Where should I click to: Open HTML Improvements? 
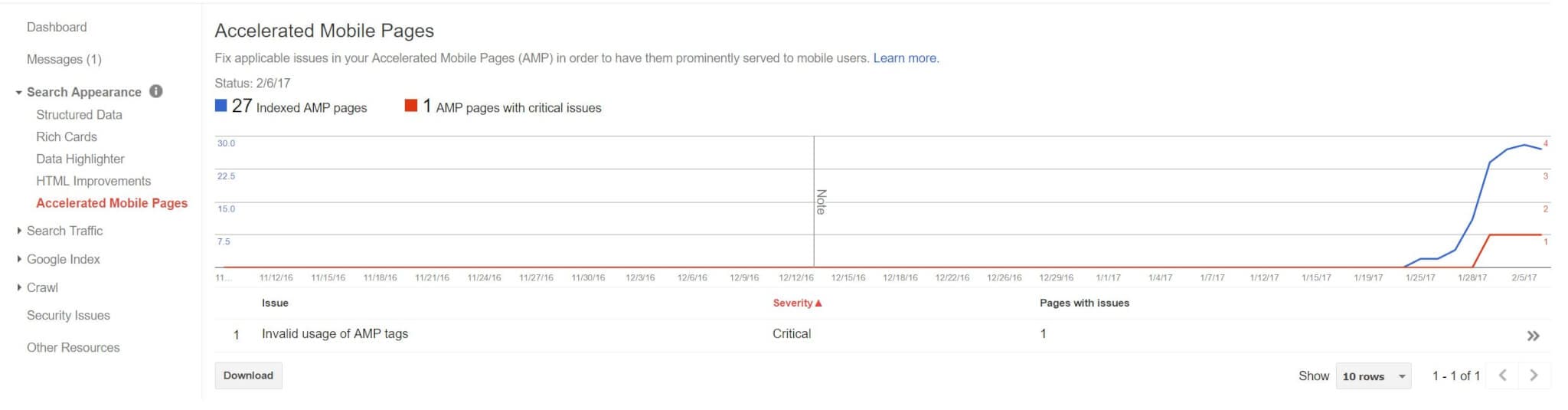(x=93, y=181)
